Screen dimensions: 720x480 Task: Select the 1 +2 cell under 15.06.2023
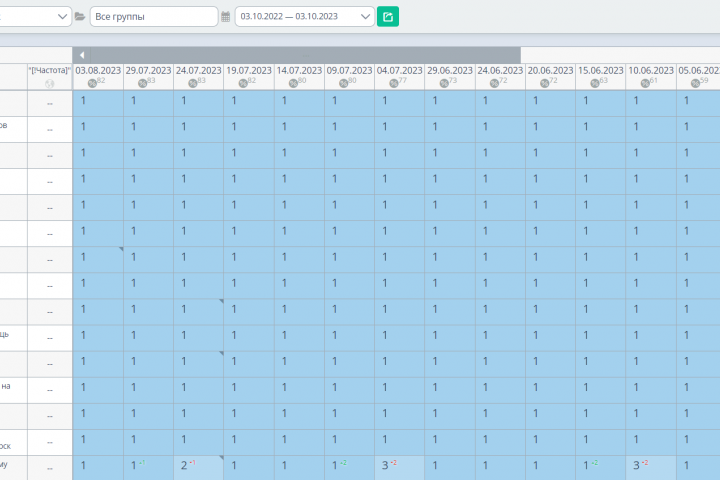point(601,468)
